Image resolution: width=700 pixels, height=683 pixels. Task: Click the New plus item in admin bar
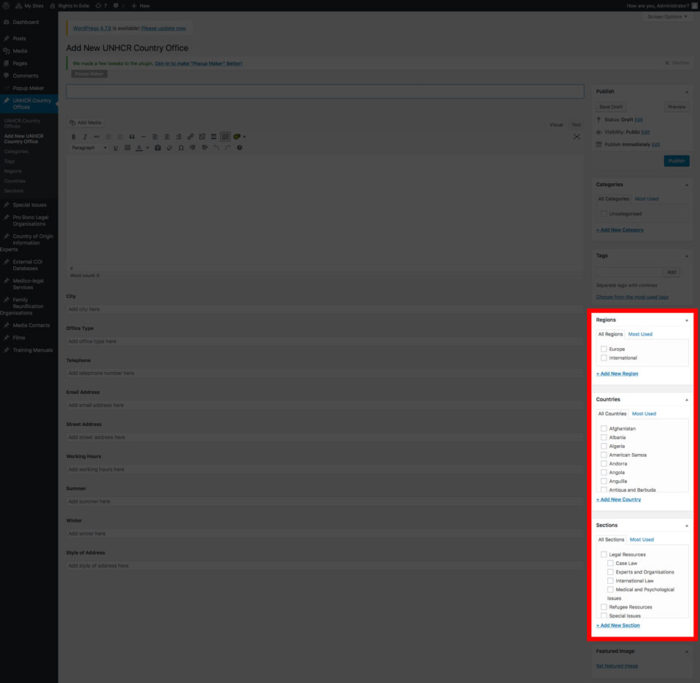tap(141, 6)
